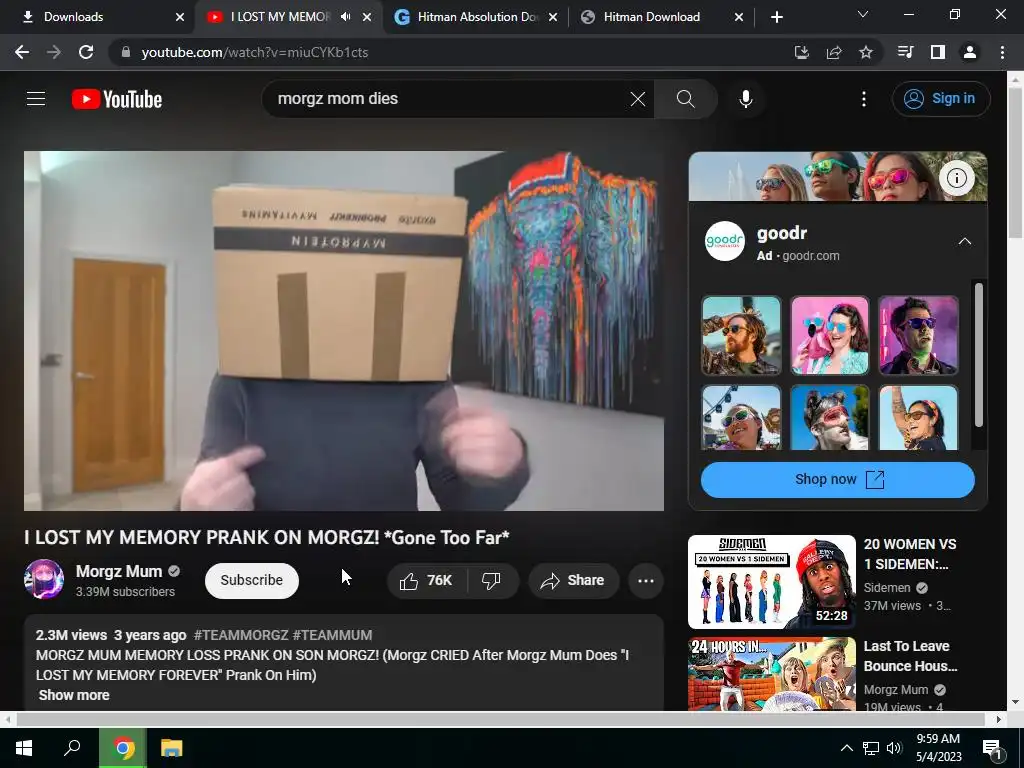1024x768 pixels.
Task: Open volume control in system tray
Action: 893,748
